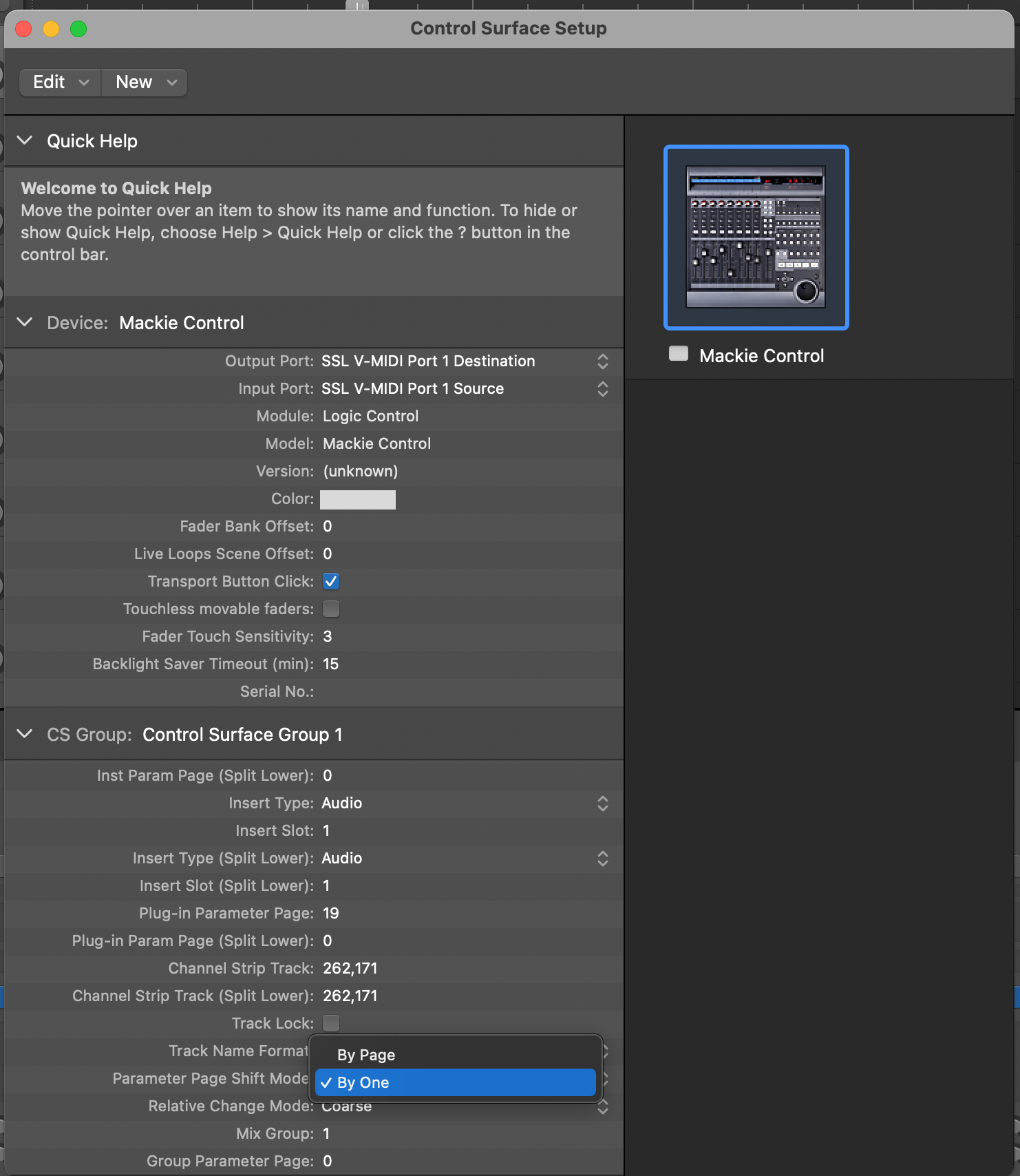Enable the Track Lock checkbox
This screenshot has height=1176, width=1020.
point(331,1023)
